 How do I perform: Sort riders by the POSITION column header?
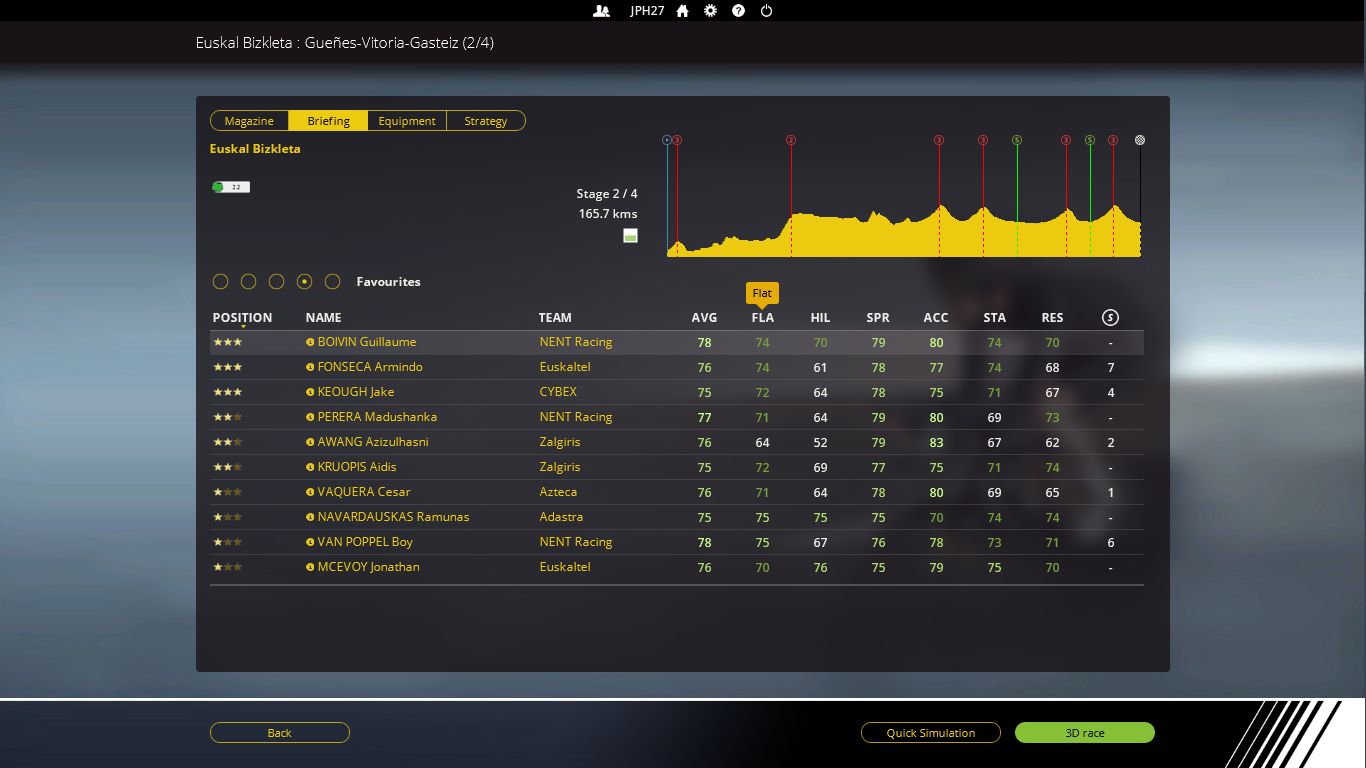(242, 318)
